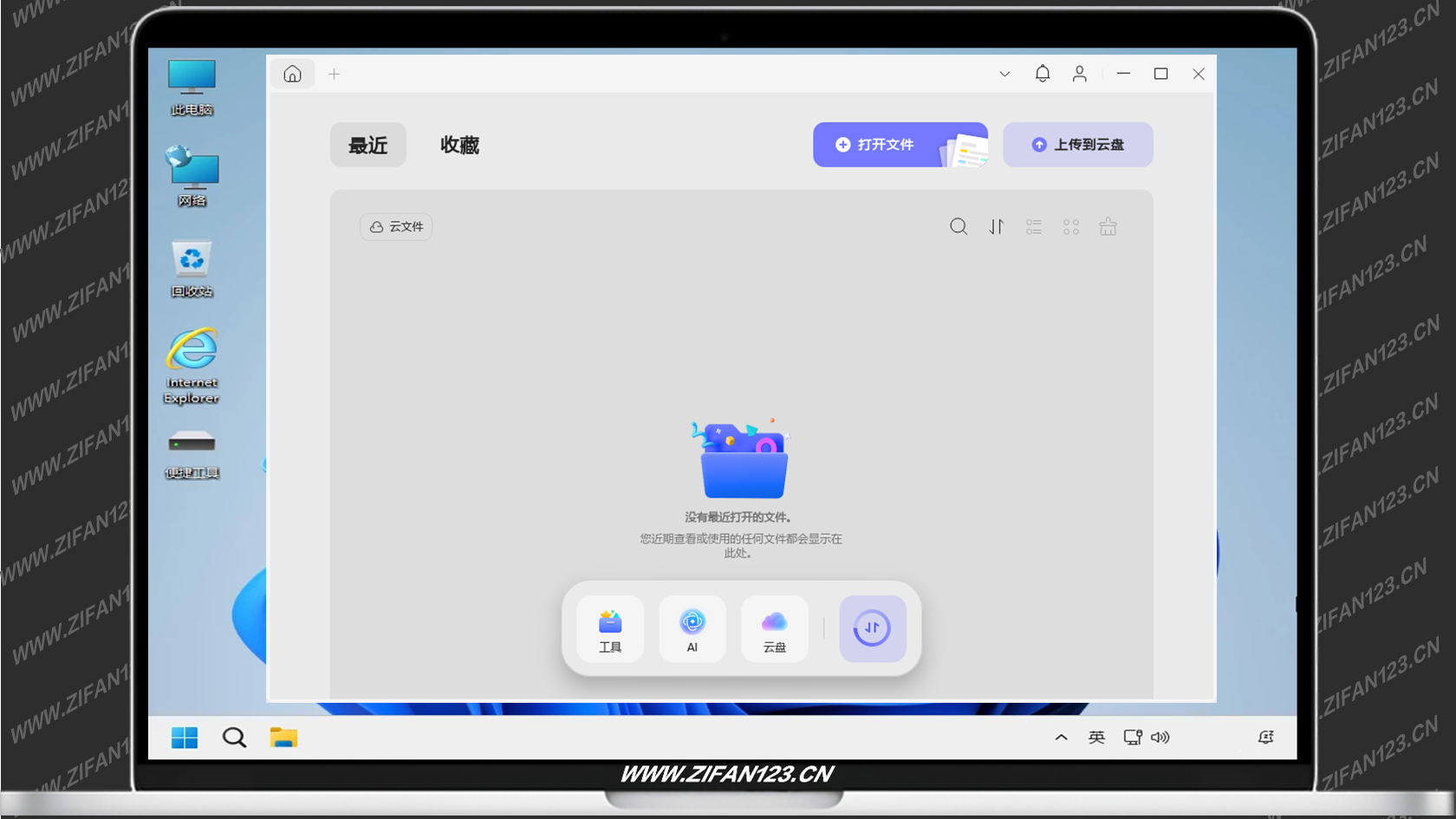Open the AI assistant in dock
This screenshot has height=819, width=1456.
(692, 629)
